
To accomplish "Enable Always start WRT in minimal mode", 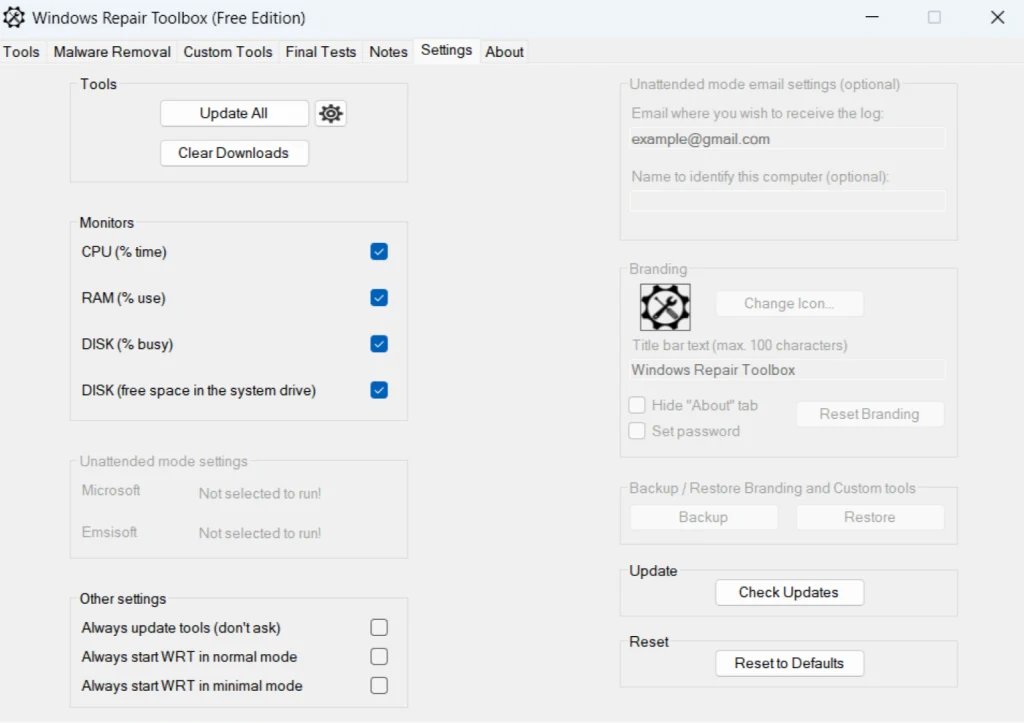I will (x=378, y=685).
